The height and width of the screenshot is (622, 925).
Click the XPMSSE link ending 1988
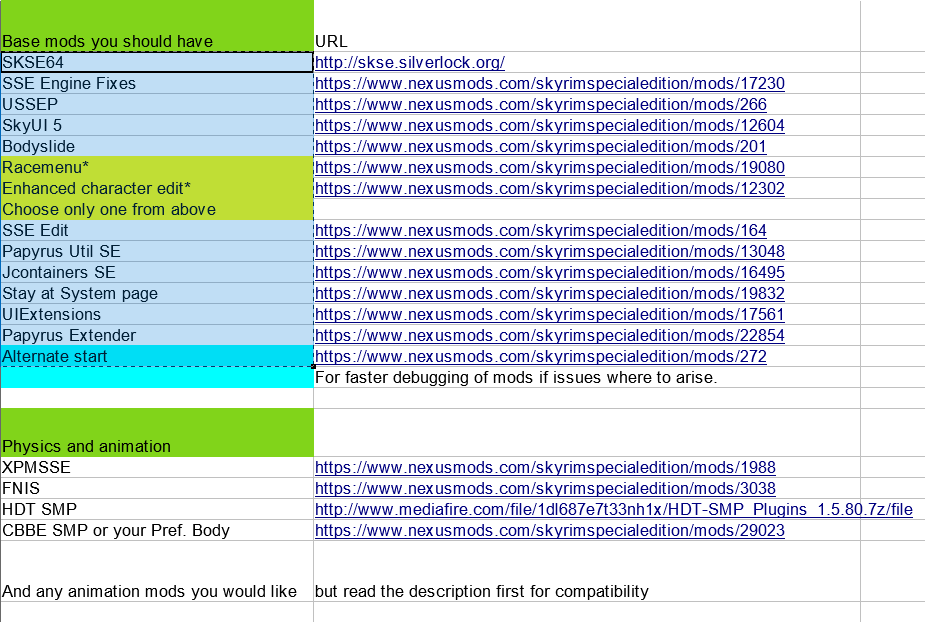(x=545, y=468)
